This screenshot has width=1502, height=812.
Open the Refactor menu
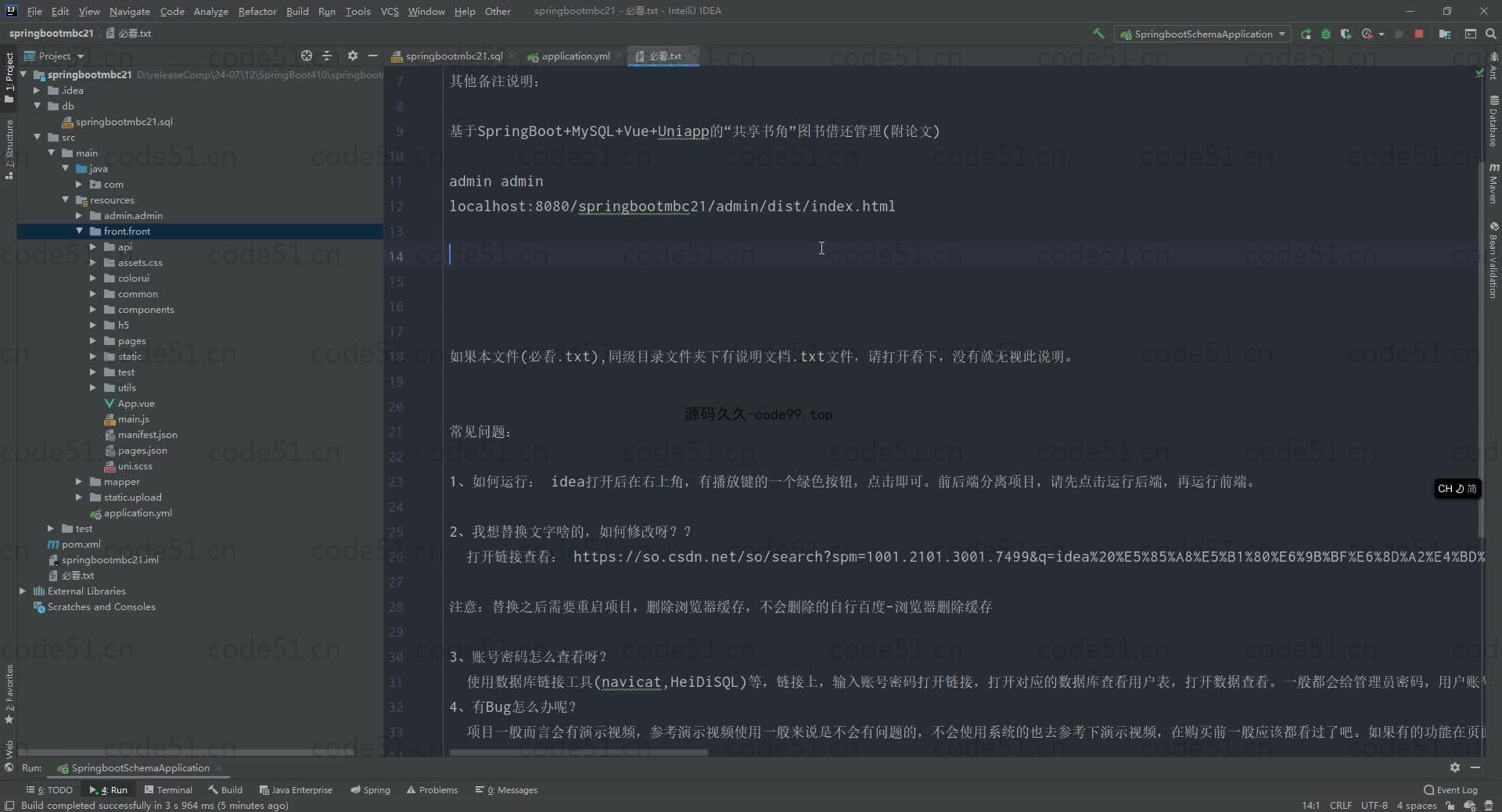[257, 11]
